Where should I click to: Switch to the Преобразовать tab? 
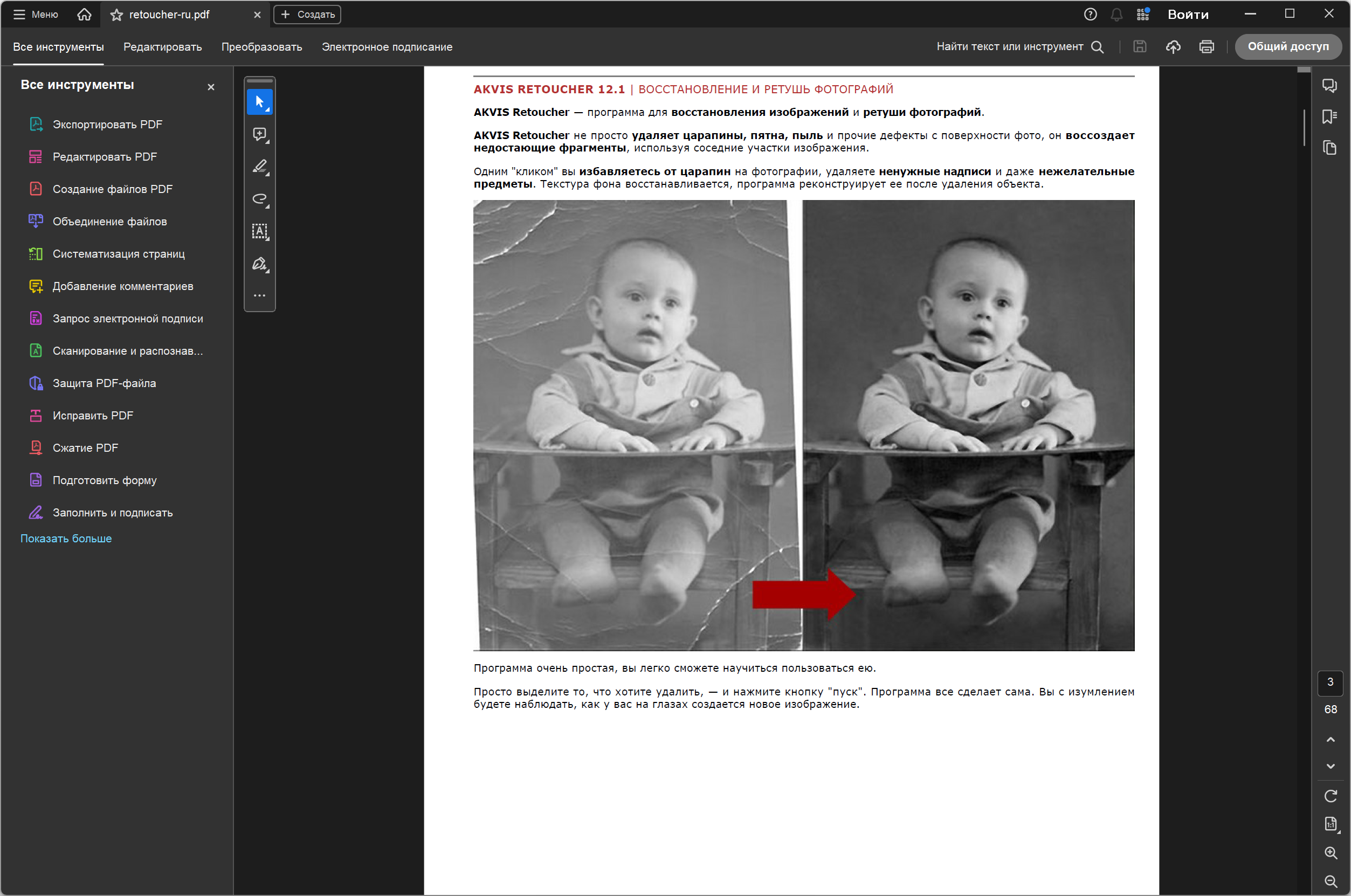coord(261,47)
